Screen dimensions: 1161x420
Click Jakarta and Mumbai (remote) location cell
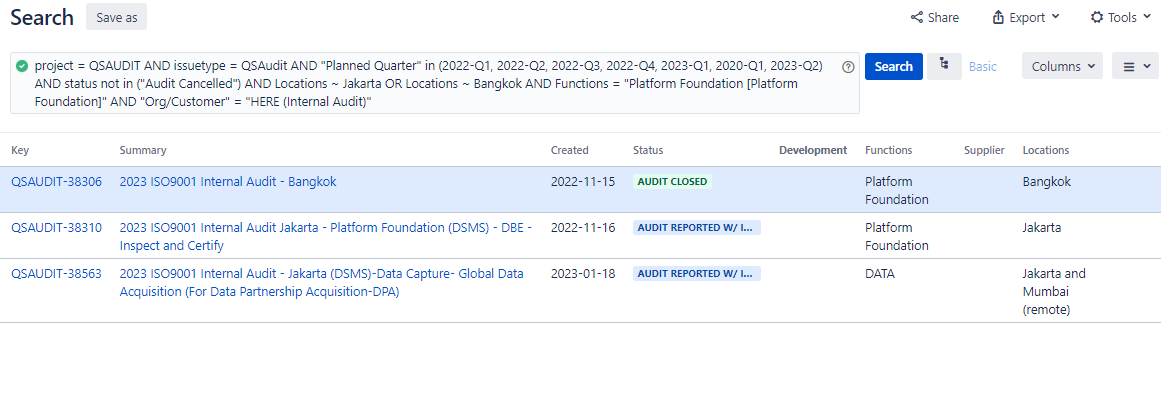(1054, 291)
